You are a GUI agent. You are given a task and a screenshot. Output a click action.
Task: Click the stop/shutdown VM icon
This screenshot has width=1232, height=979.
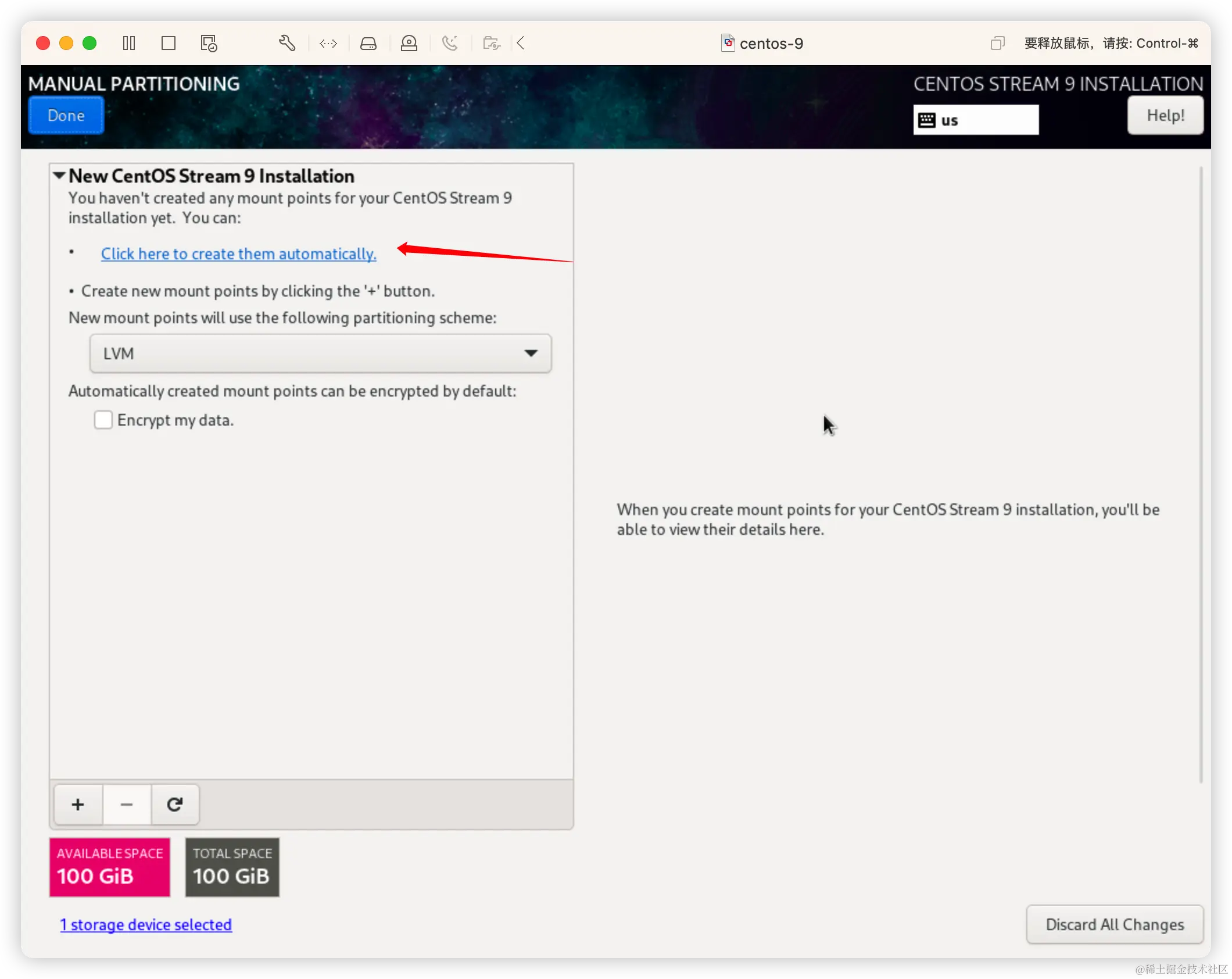[169, 43]
